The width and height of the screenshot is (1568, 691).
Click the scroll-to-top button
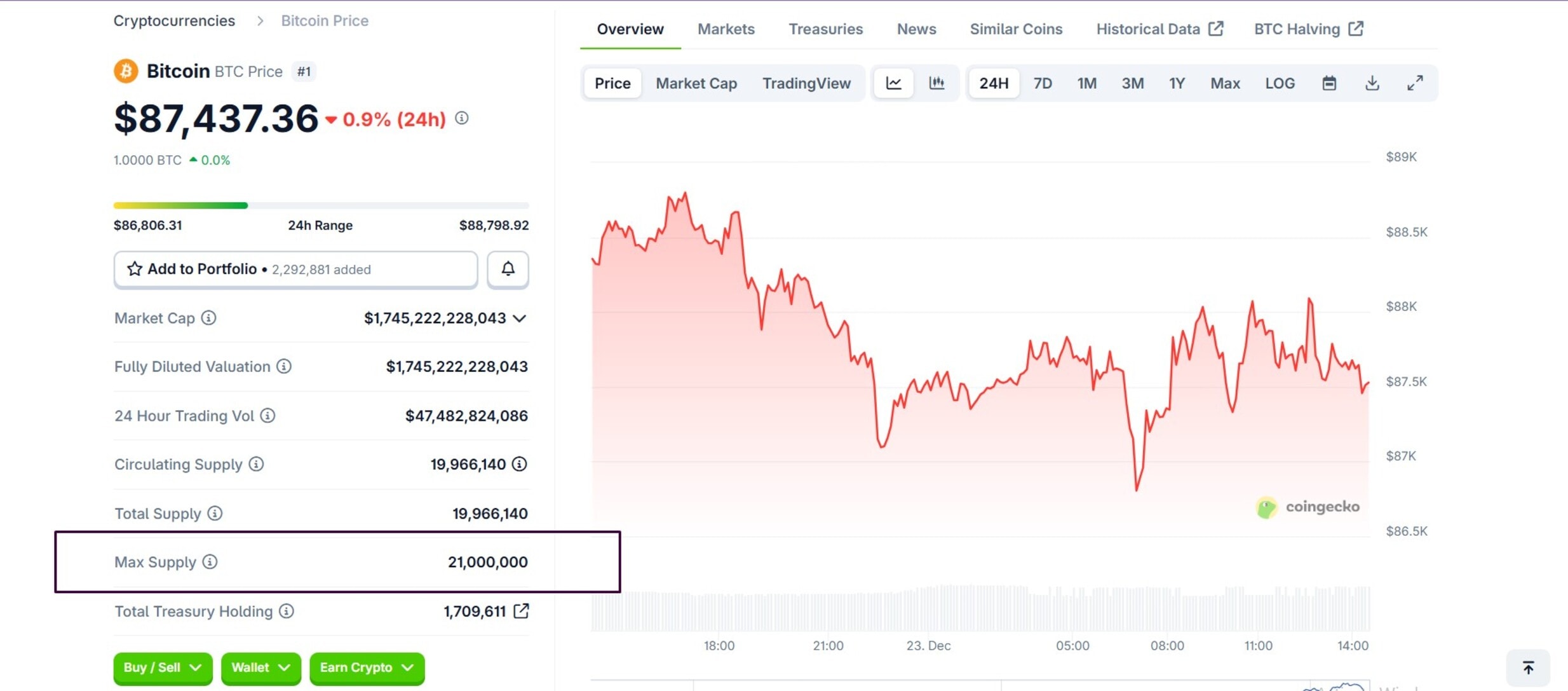(1528, 667)
